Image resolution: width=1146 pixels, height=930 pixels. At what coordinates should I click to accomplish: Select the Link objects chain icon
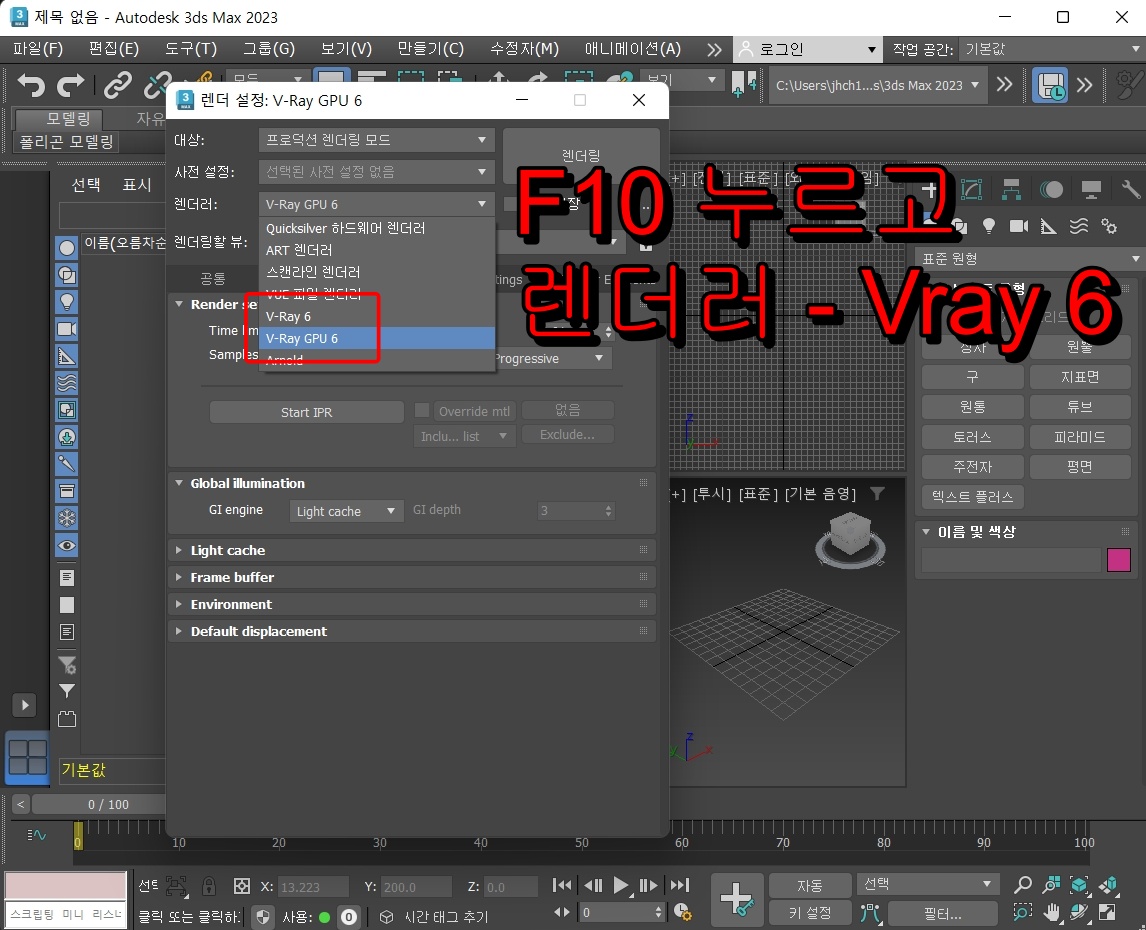[117, 86]
